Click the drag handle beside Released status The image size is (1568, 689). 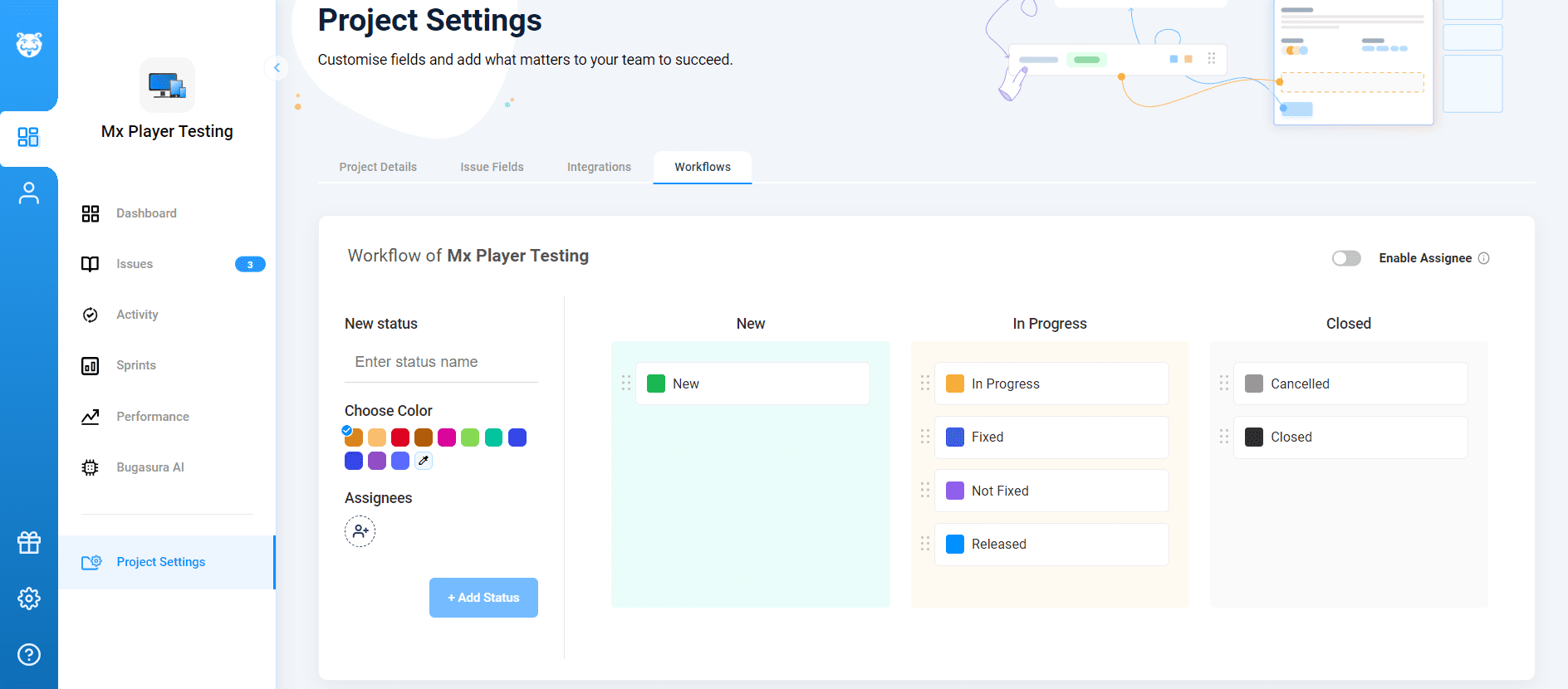coord(924,544)
